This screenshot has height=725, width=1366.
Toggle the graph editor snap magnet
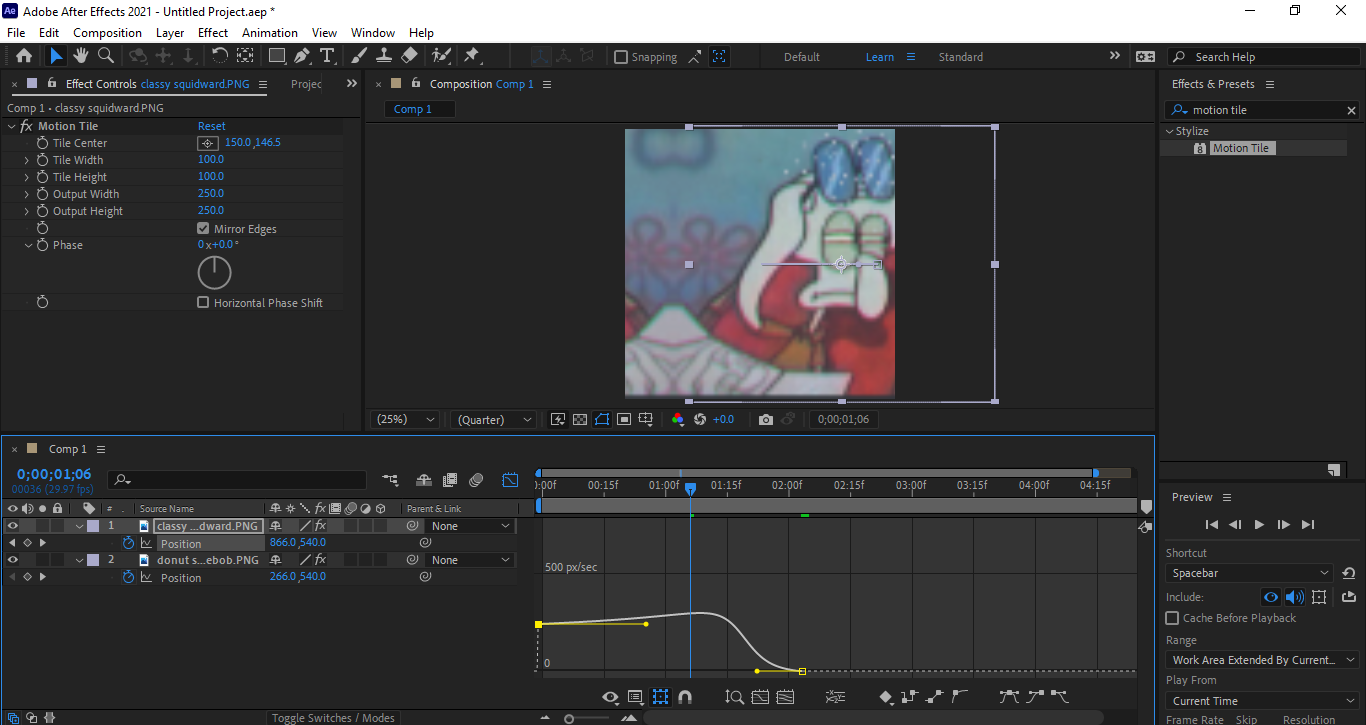click(685, 697)
